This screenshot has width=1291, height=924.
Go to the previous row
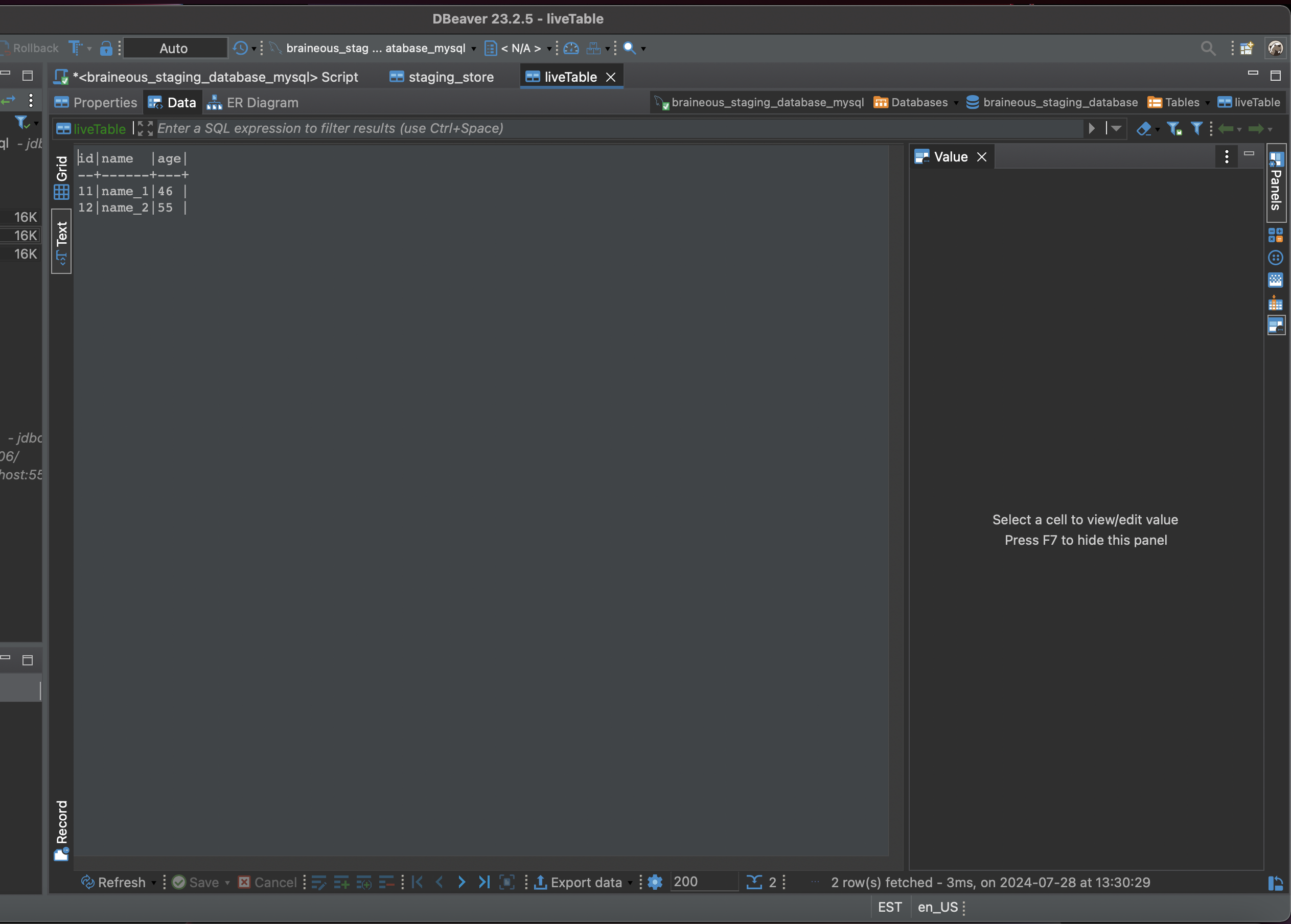[439, 883]
